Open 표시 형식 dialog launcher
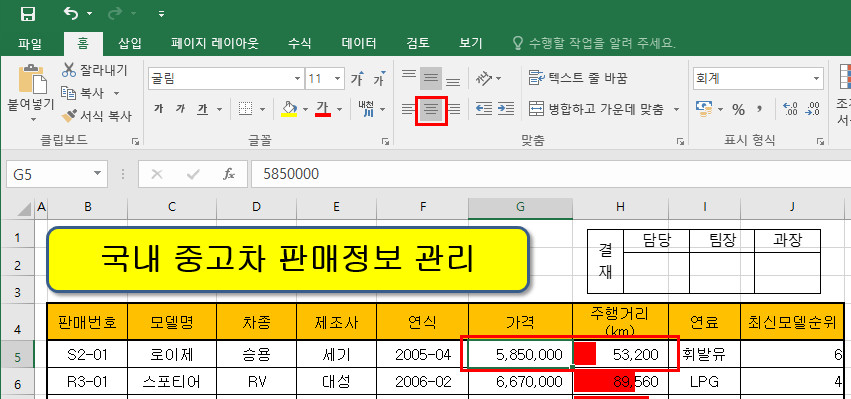The image size is (851, 399). [x=820, y=141]
